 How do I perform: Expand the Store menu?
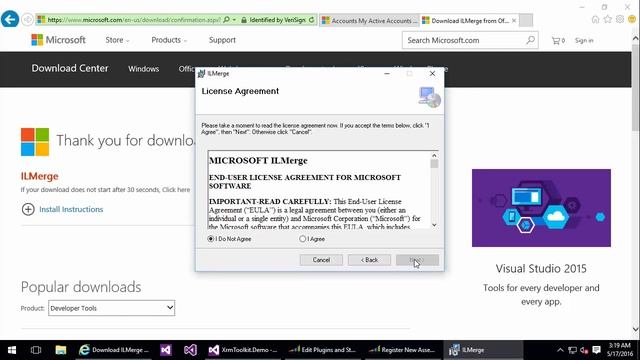point(117,40)
